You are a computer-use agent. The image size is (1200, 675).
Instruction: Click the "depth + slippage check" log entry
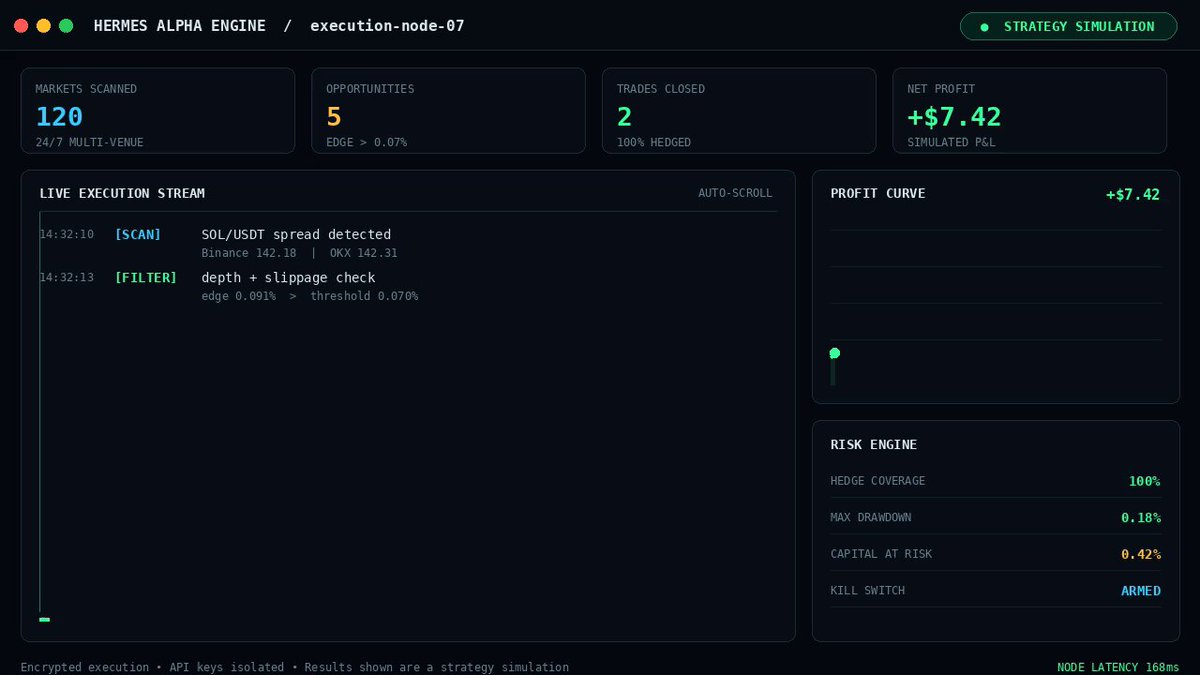tap(288, 278)
